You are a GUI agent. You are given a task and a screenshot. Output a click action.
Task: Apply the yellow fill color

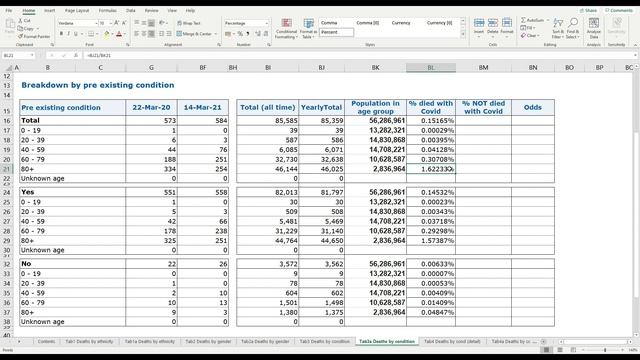click(107, 34)
